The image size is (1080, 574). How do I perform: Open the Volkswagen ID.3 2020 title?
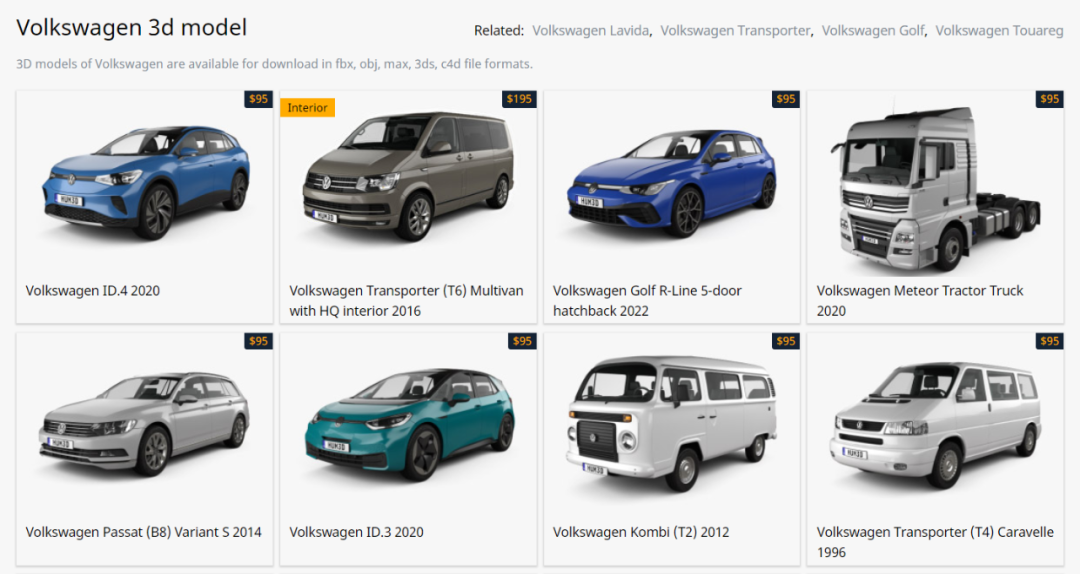pos(356,532)
